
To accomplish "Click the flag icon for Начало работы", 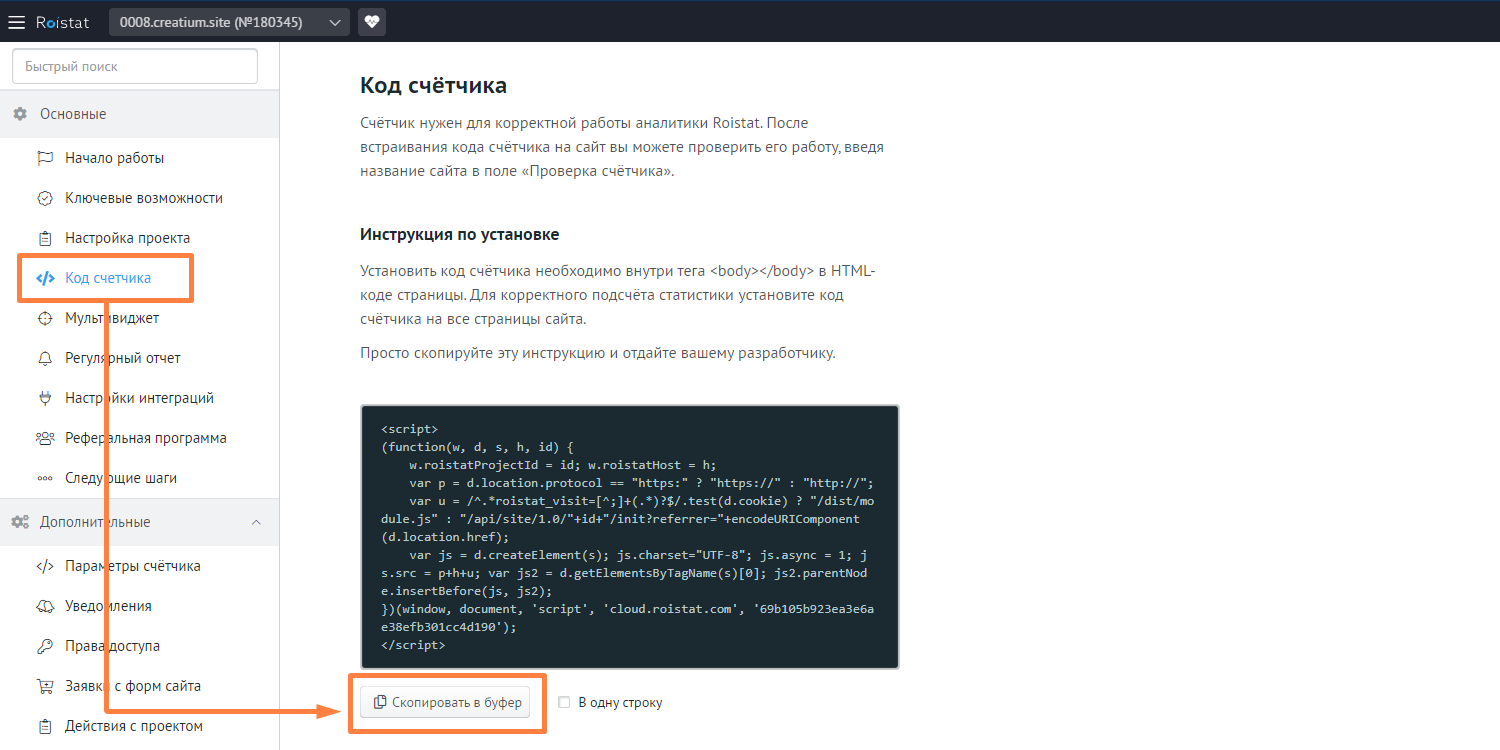I will 45,158.
